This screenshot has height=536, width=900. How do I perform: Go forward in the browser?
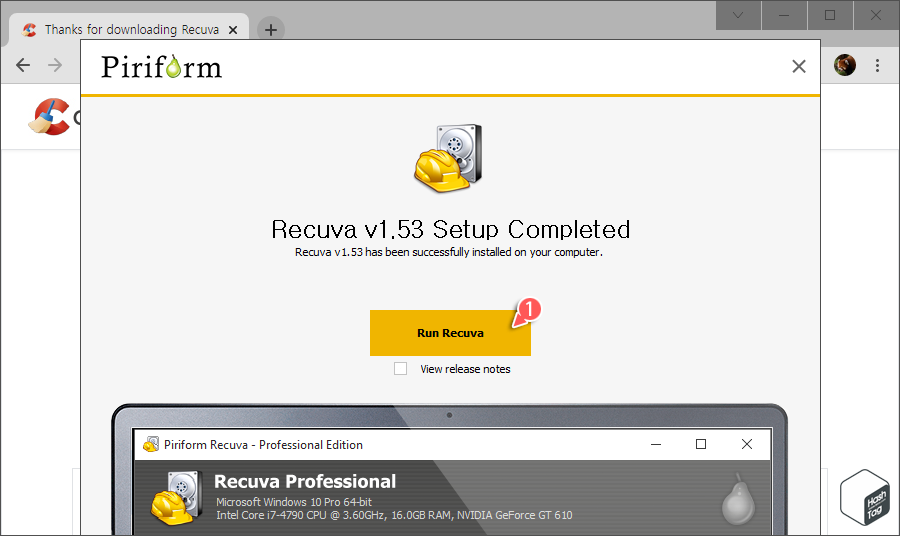click(x=55, y=65)
